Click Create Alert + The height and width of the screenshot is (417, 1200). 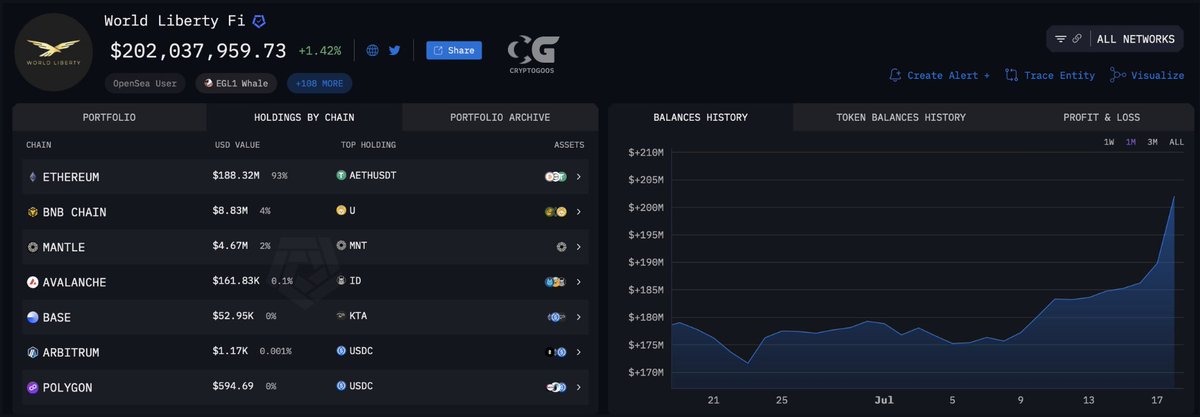point(939,75)
